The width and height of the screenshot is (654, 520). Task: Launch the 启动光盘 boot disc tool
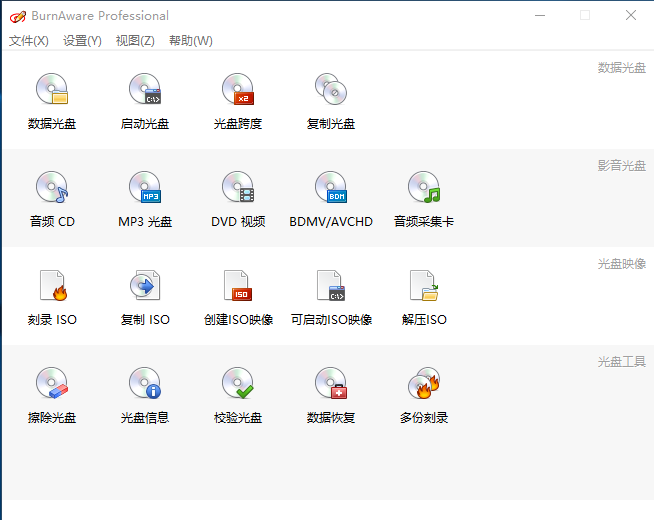point(145,101)
